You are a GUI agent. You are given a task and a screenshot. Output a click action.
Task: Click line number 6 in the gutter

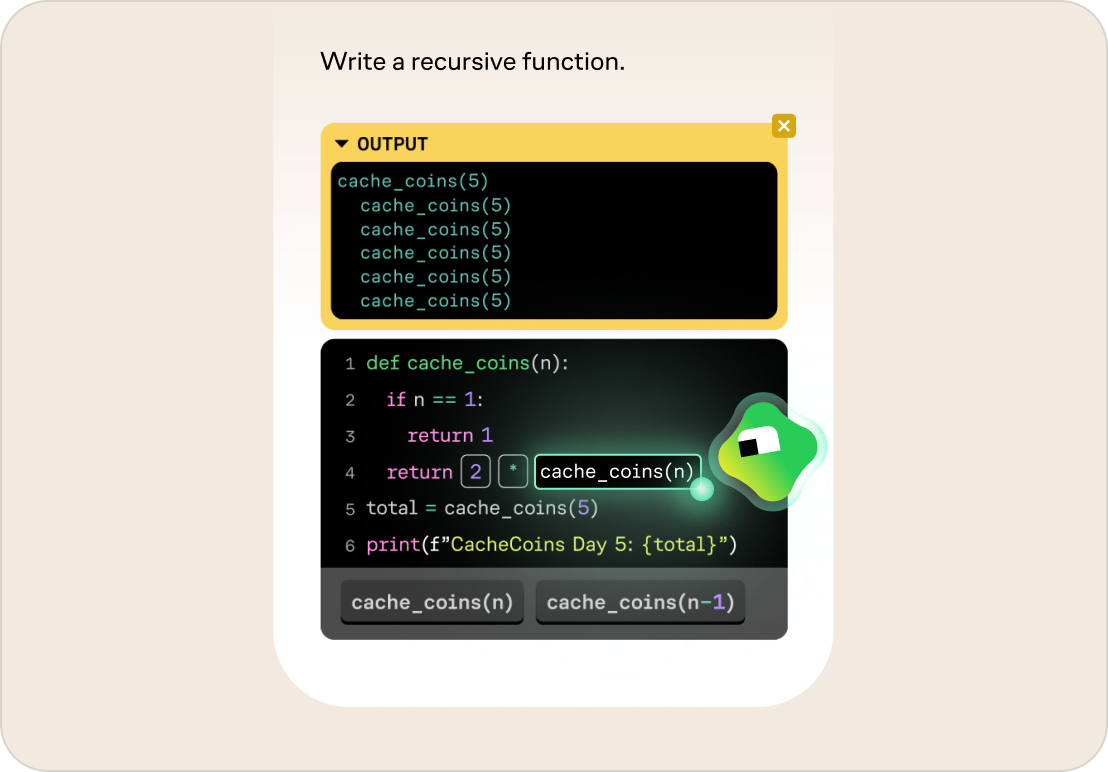click(350, 546)
